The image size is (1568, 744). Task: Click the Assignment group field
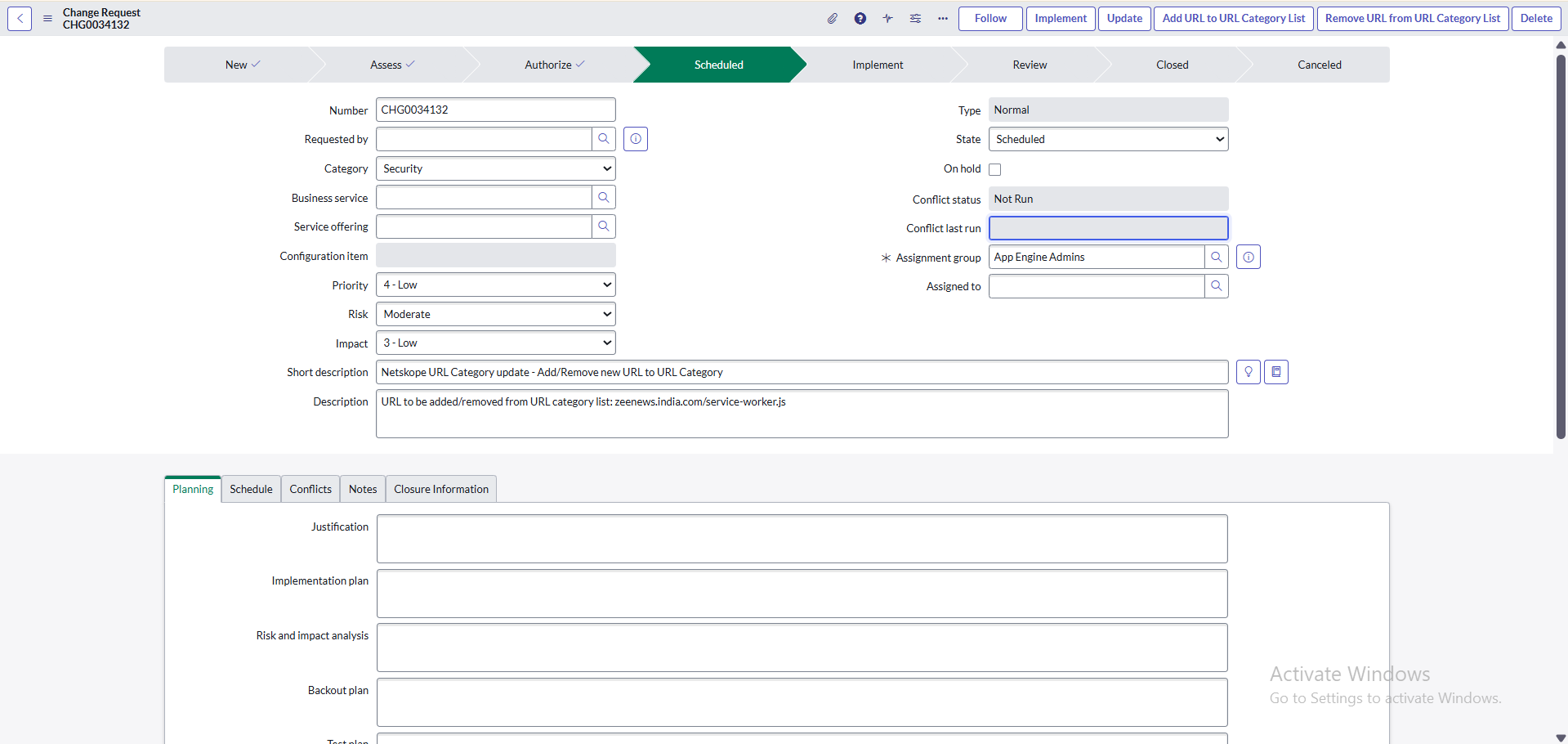[1097, 257]
